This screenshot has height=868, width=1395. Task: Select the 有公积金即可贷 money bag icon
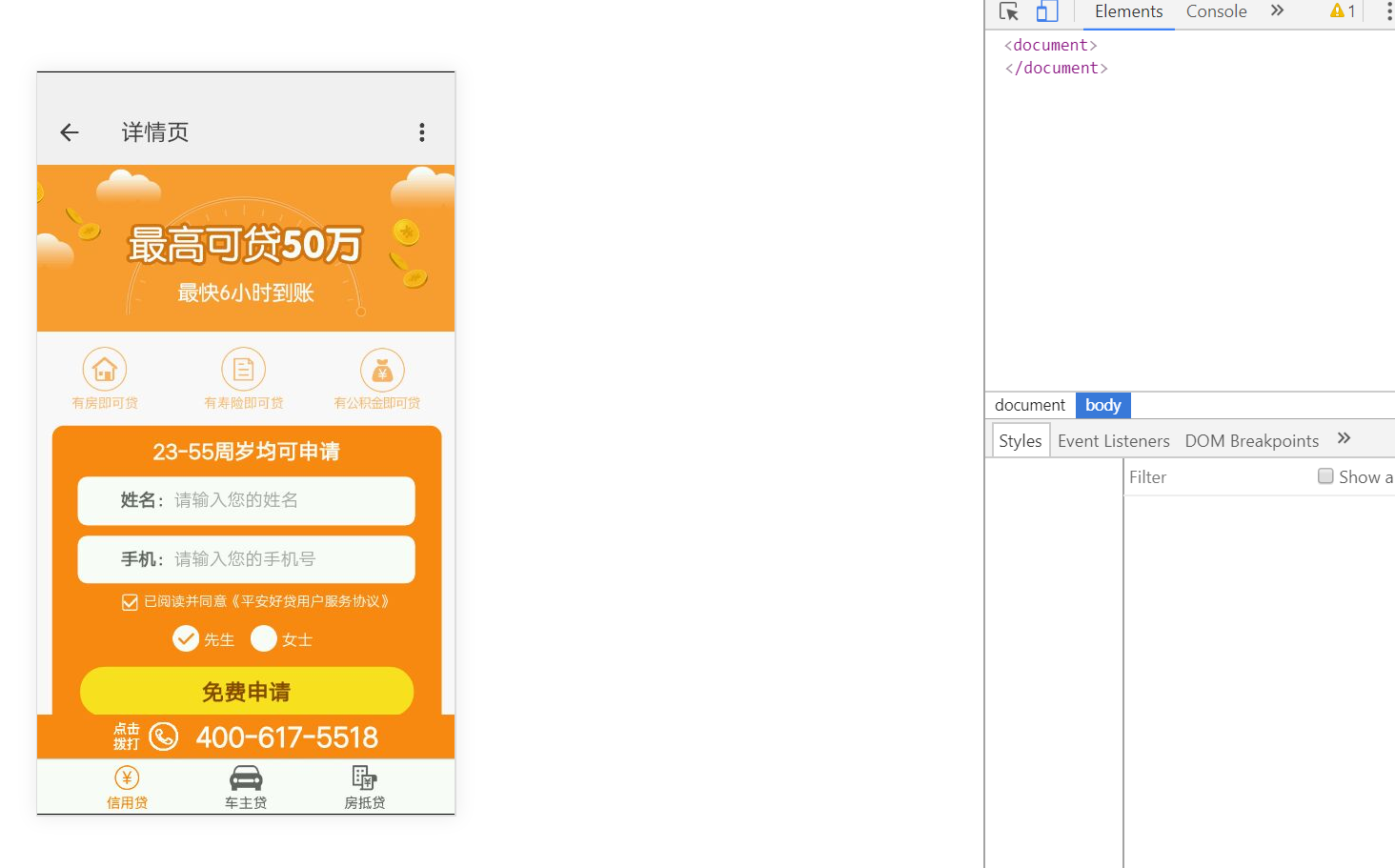coord(381,369)
